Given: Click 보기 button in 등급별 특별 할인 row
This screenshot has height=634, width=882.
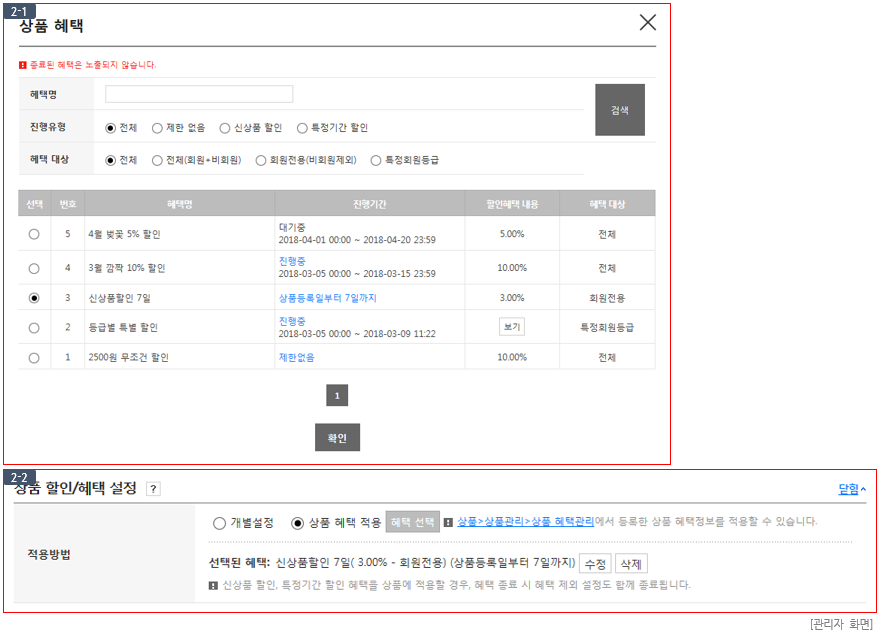Looking at the screenshot, I should (x=512, y=327).
